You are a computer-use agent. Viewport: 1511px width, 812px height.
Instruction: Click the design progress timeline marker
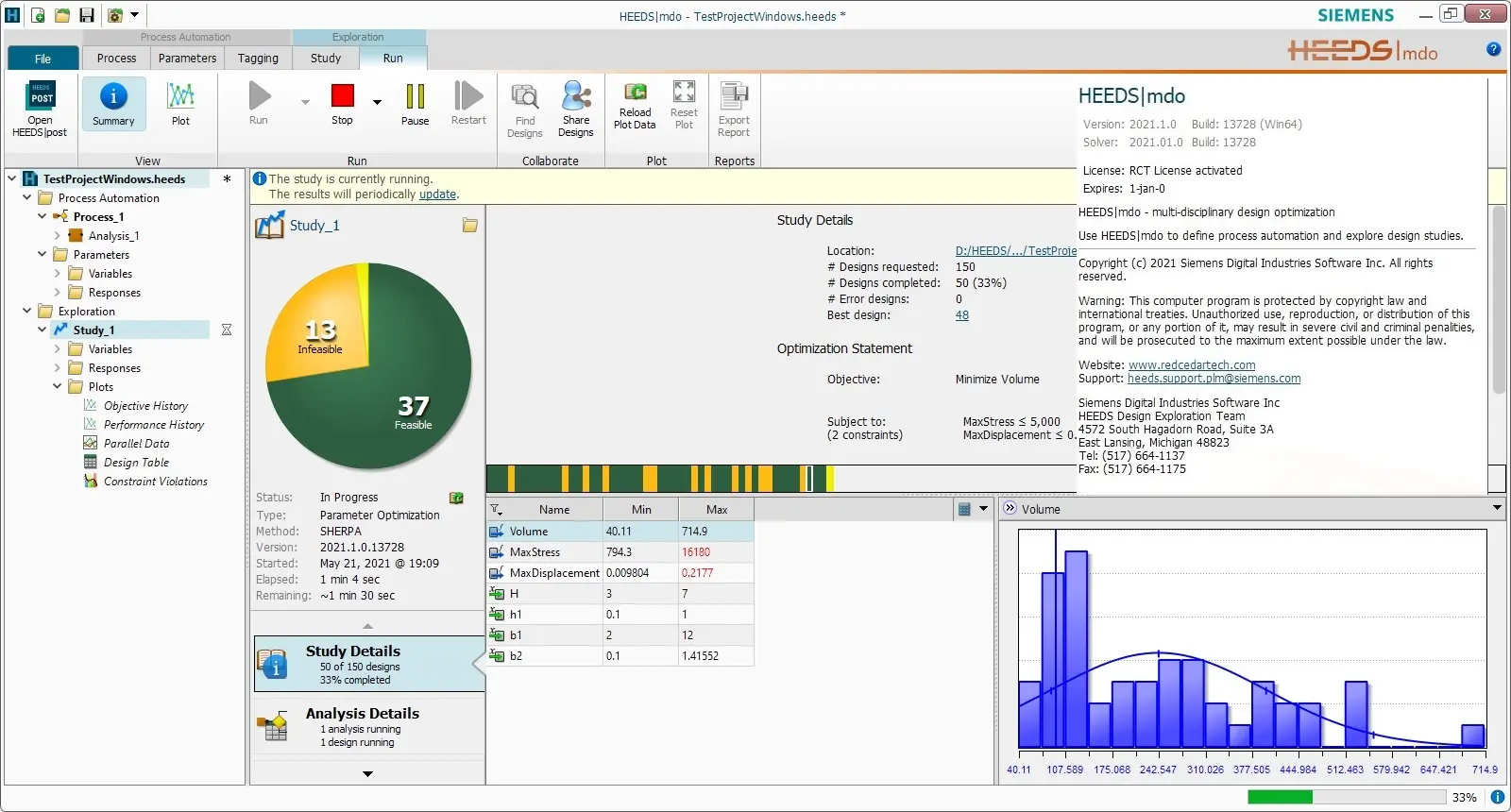tap(809, 479)
